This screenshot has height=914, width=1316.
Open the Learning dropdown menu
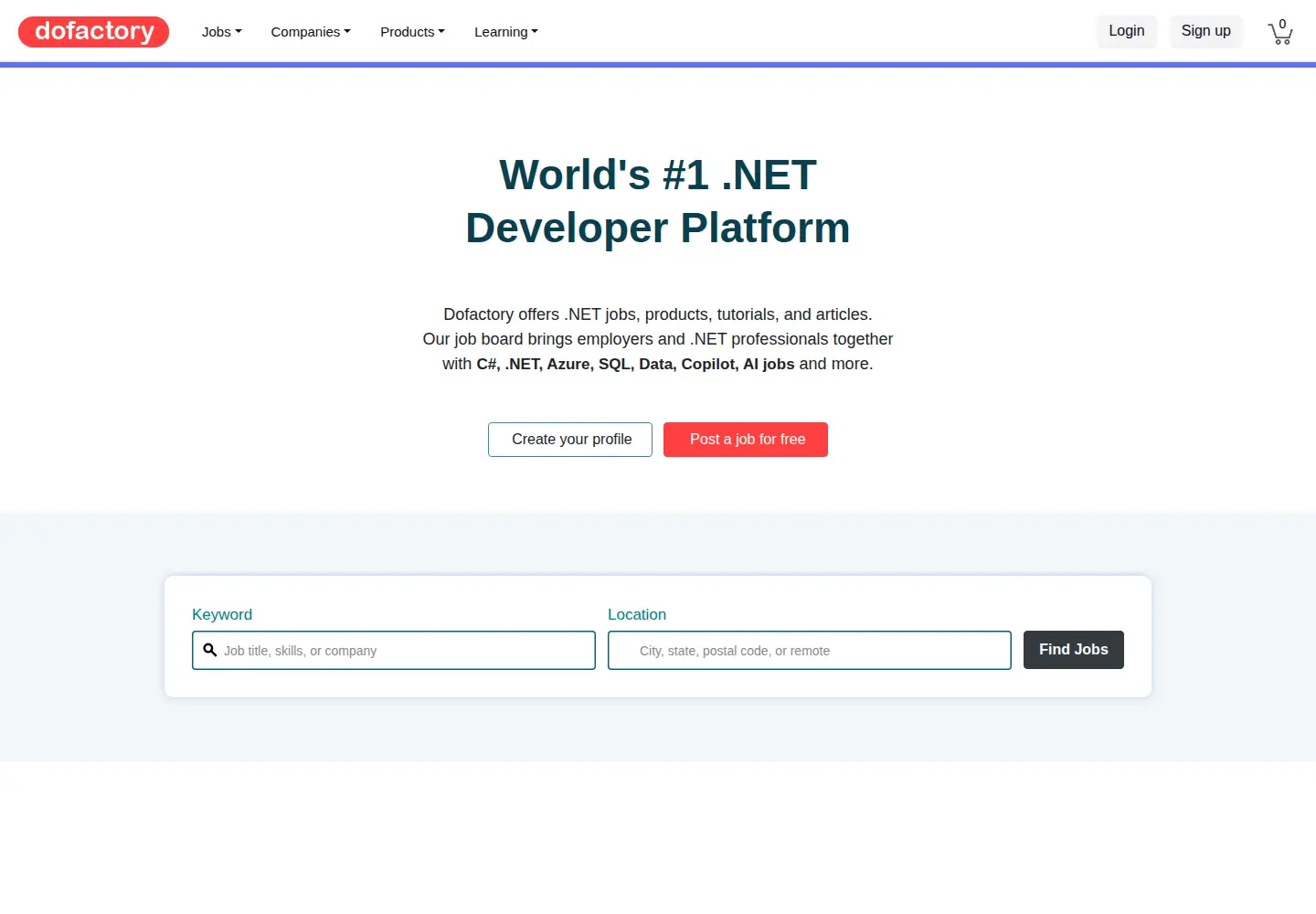tap(506, 32)
